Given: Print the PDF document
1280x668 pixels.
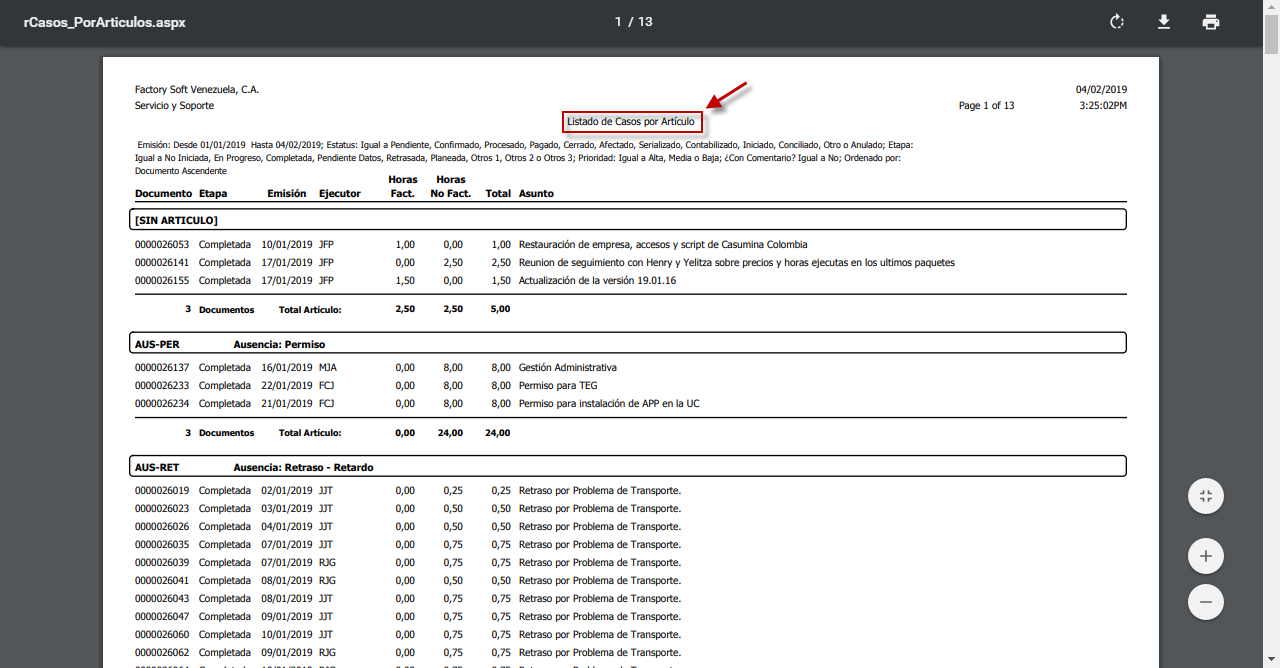Looking at the screenshot, I should [1211, 22].
